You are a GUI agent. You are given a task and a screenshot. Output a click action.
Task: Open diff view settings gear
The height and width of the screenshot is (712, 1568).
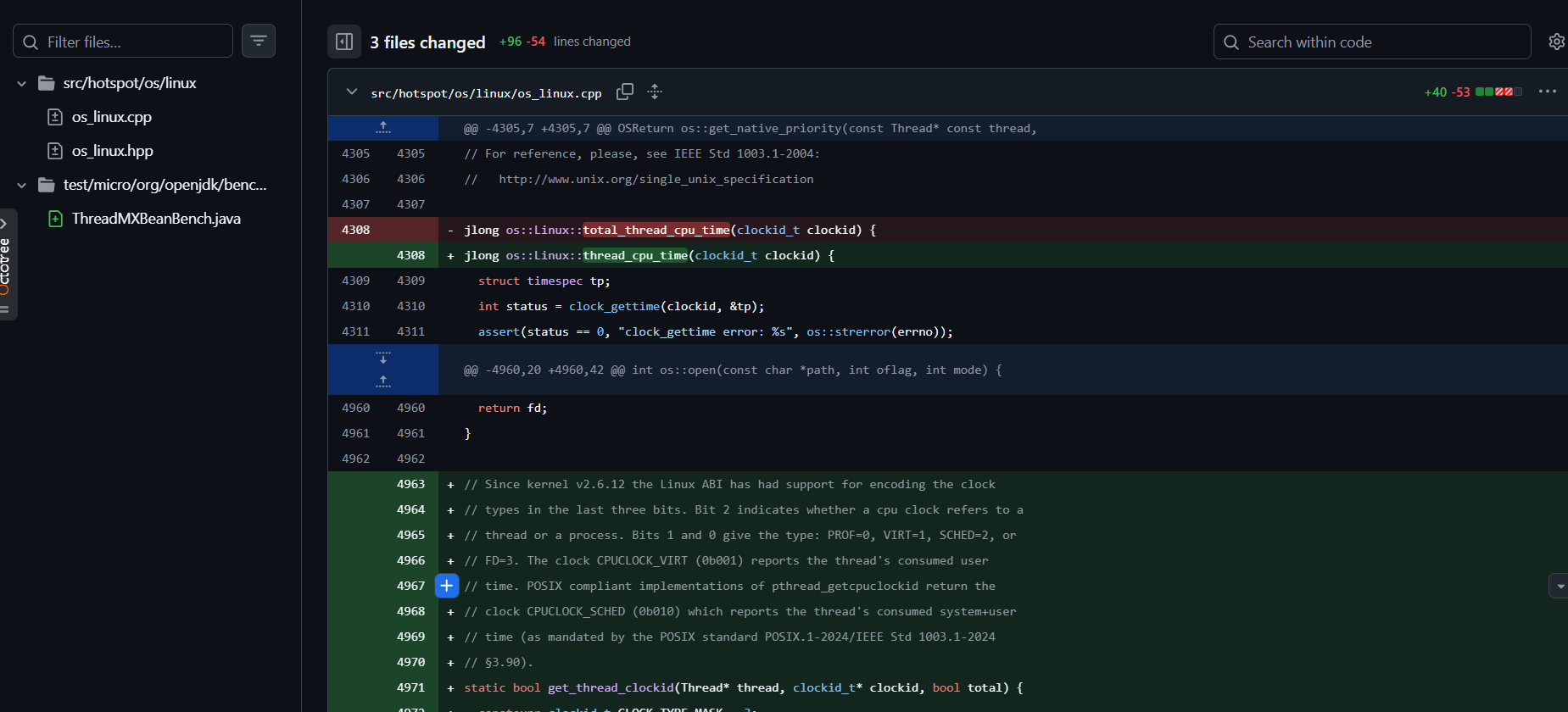[1557, 42]
